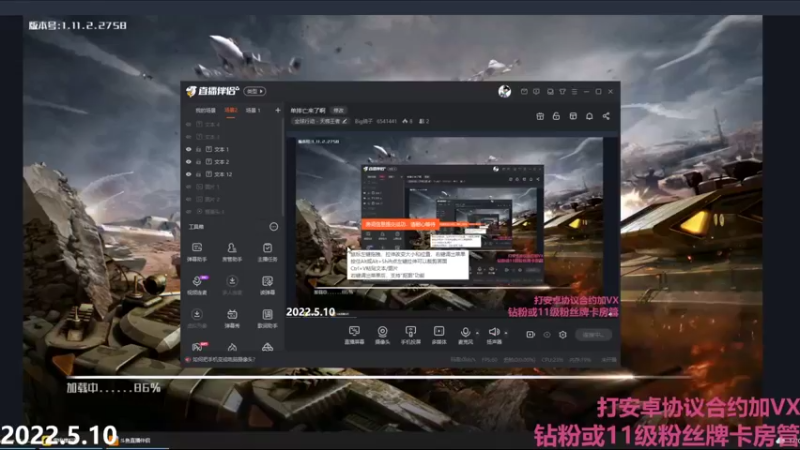The height and width of the screenshot is (450, 800).
Task: Click the 麦克风 microphone icon
Action: coord(465,335)
